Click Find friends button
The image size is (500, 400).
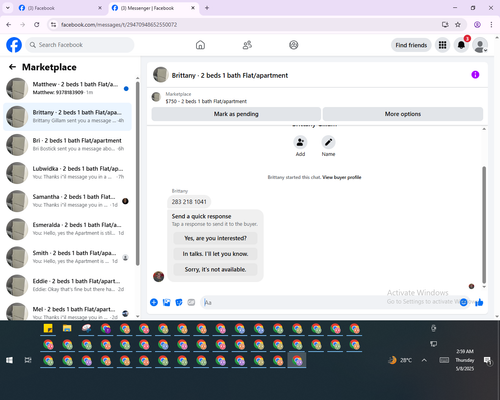[x=411, y=45]
